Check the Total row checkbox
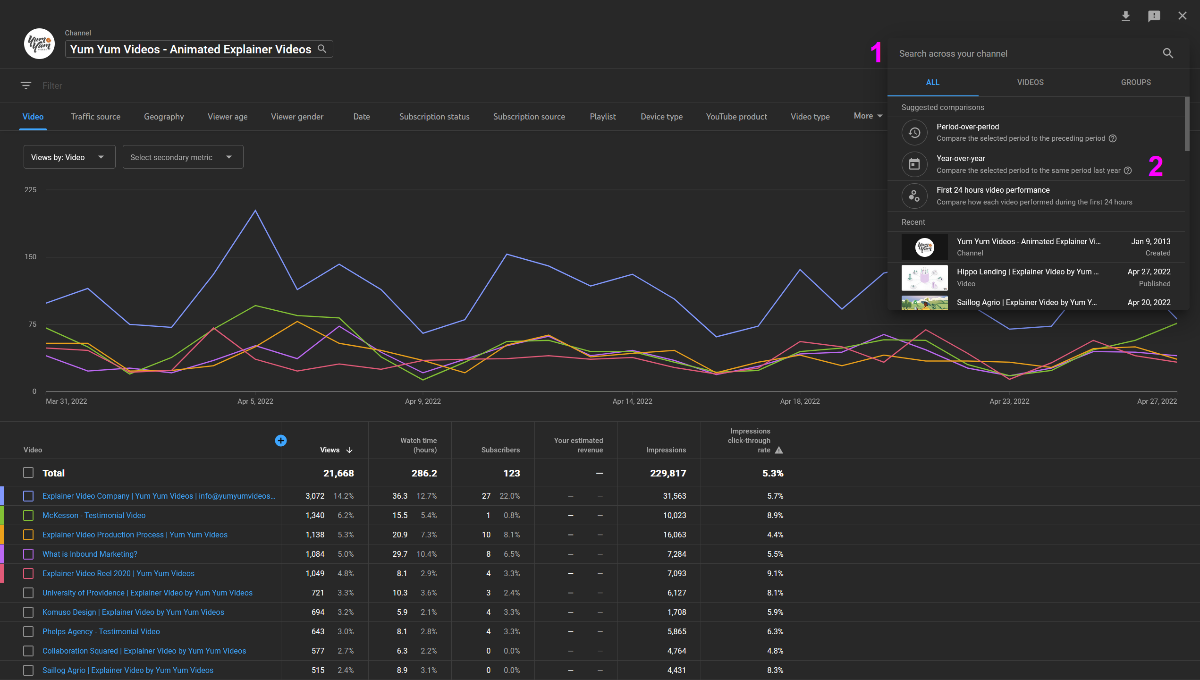Viewport: 1200px width, 680px height. [x=27, y=473]
